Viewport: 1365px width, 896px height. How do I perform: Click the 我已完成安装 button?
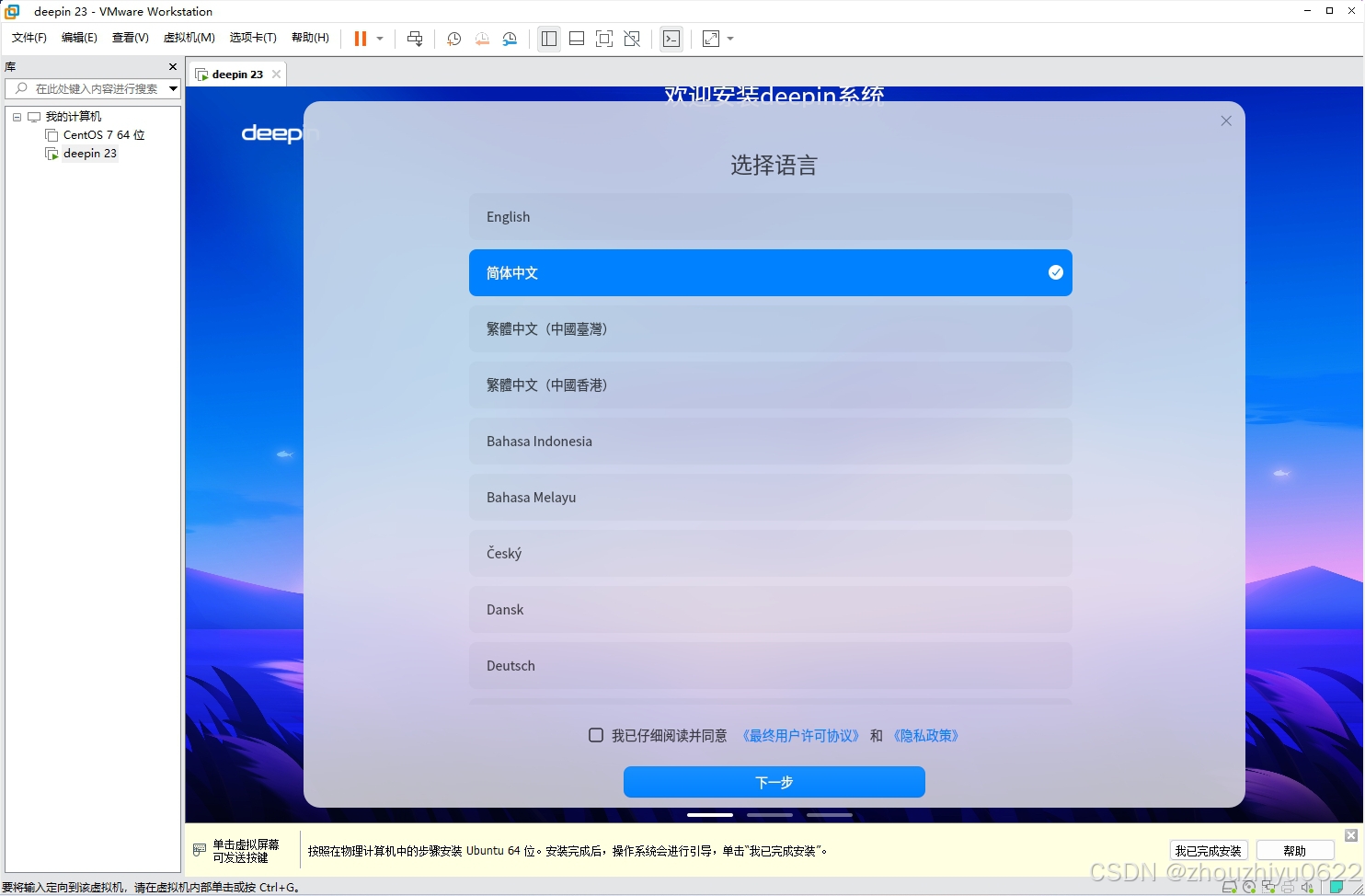coord(1208,851)
